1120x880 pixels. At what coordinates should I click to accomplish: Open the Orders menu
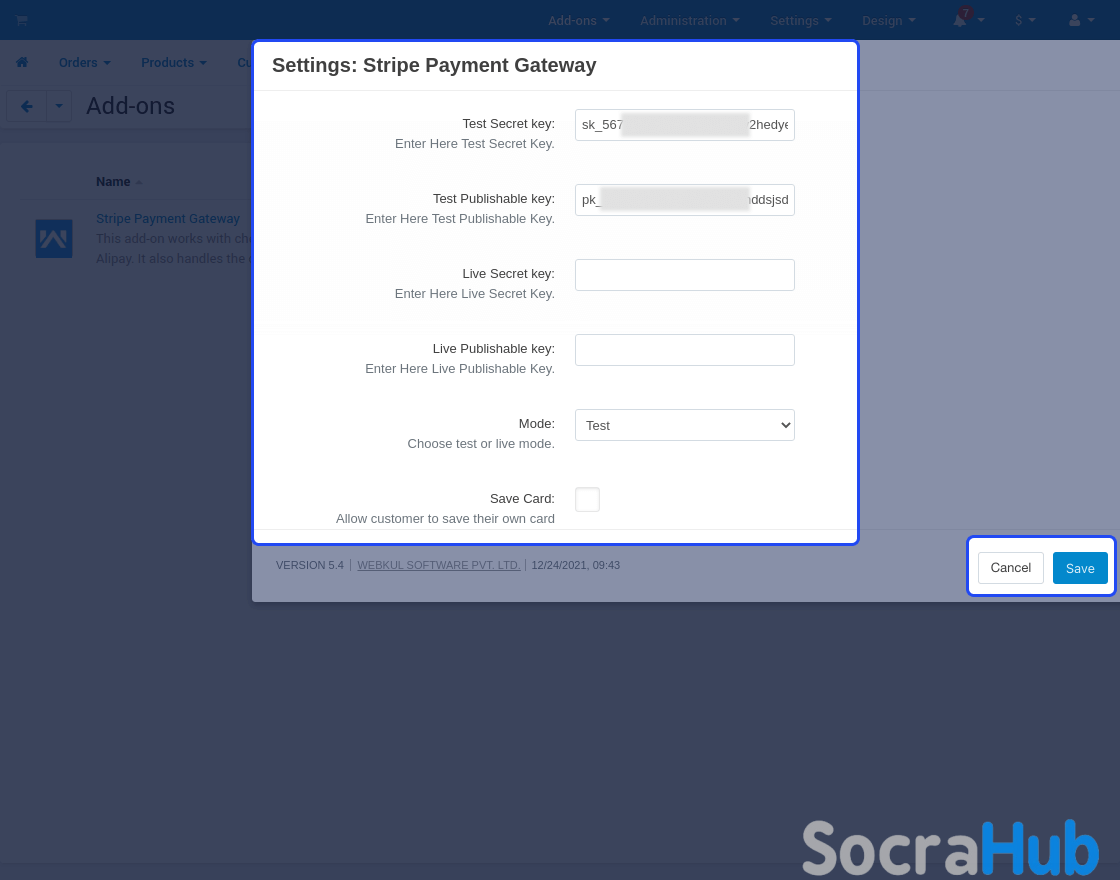pos(84,62)
